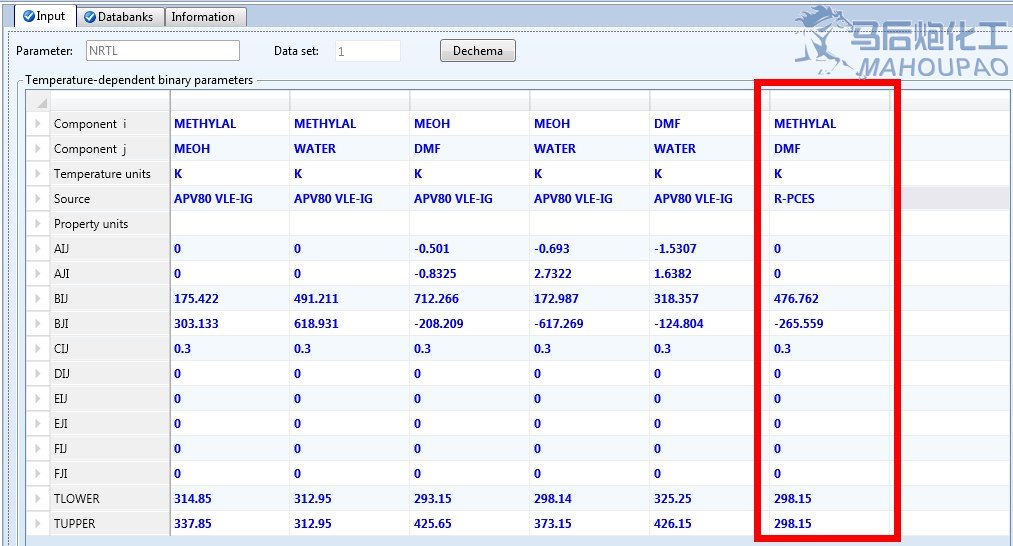The image size is (1013, 546).
Task: Click the Parameter field showing NRTL
Action: [162, 51]
